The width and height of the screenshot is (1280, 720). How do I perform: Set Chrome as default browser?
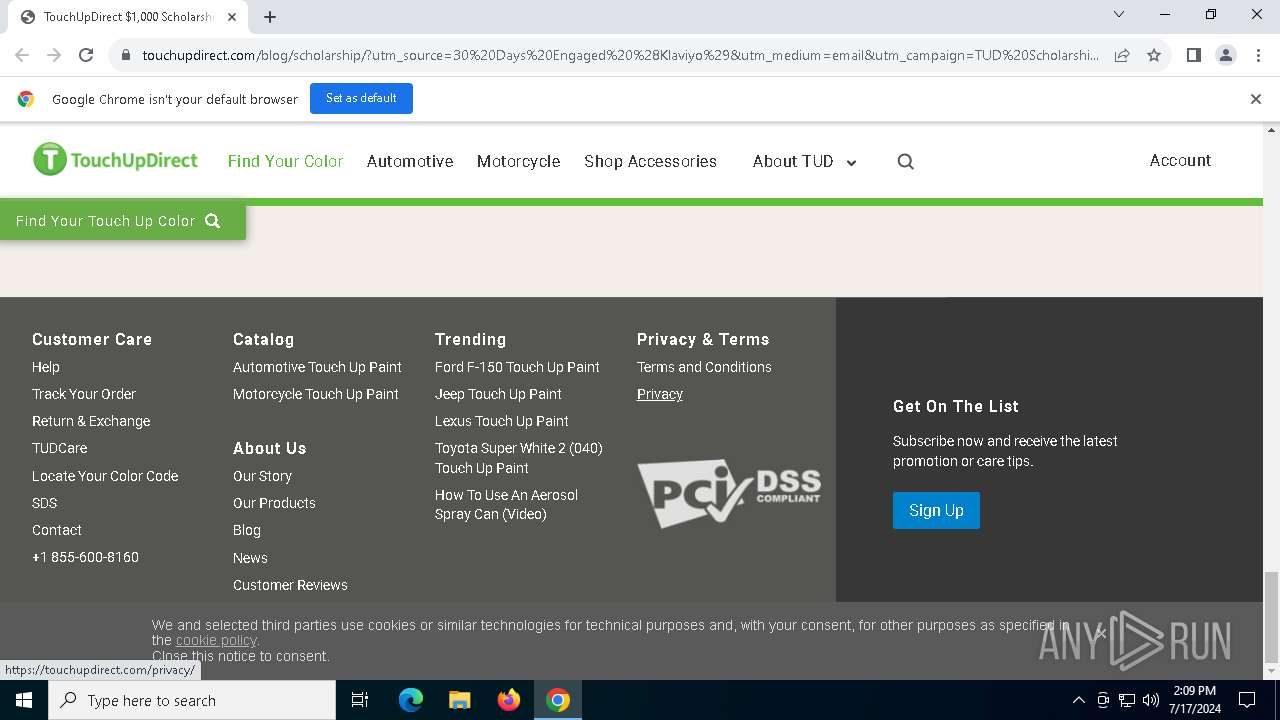click(361, 98)
